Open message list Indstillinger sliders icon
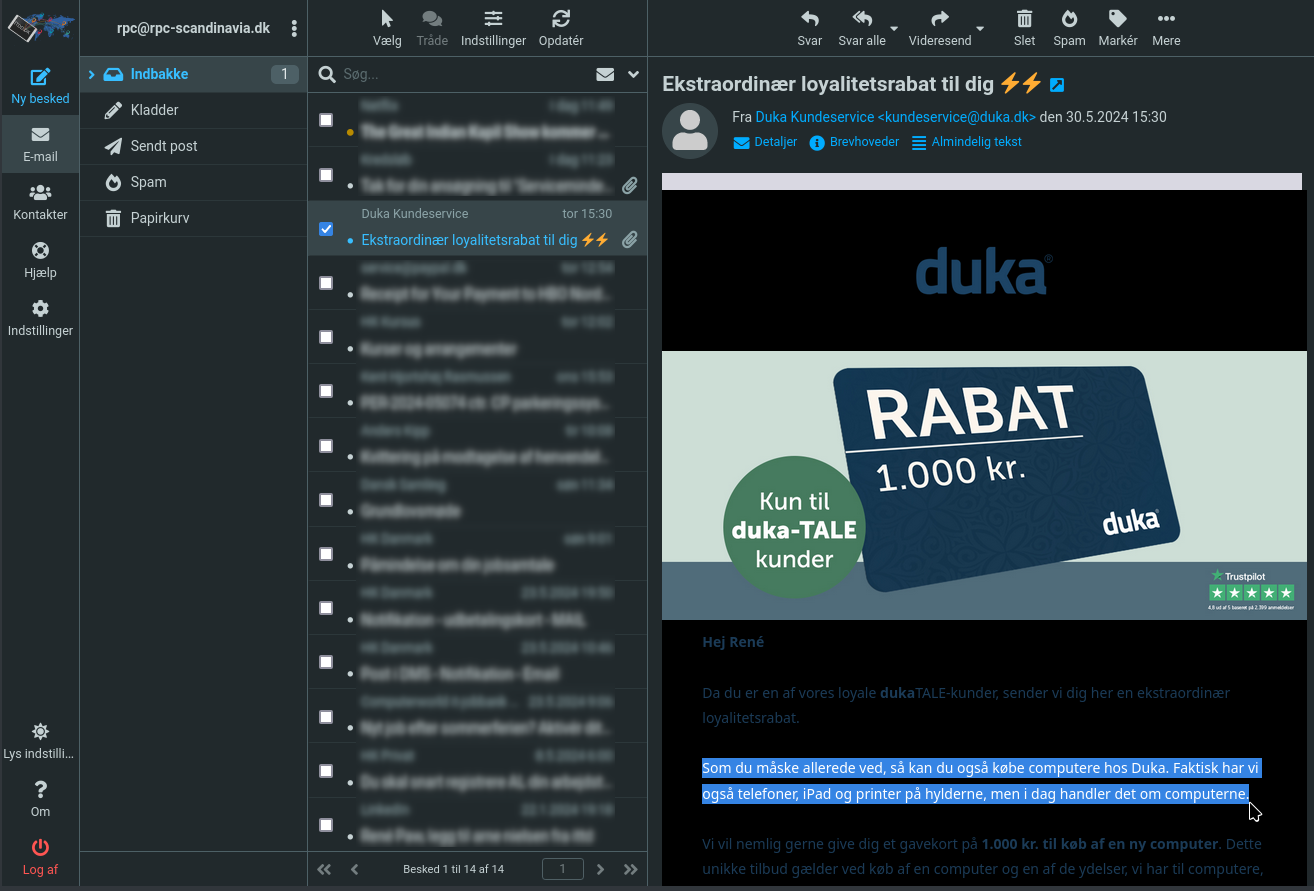The image size is (1314, 891). coord(493,28)
